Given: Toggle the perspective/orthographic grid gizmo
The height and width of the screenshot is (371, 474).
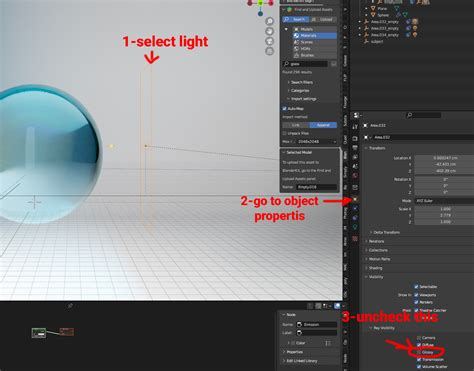Looking at the screenshot, I should click(269, 51).
